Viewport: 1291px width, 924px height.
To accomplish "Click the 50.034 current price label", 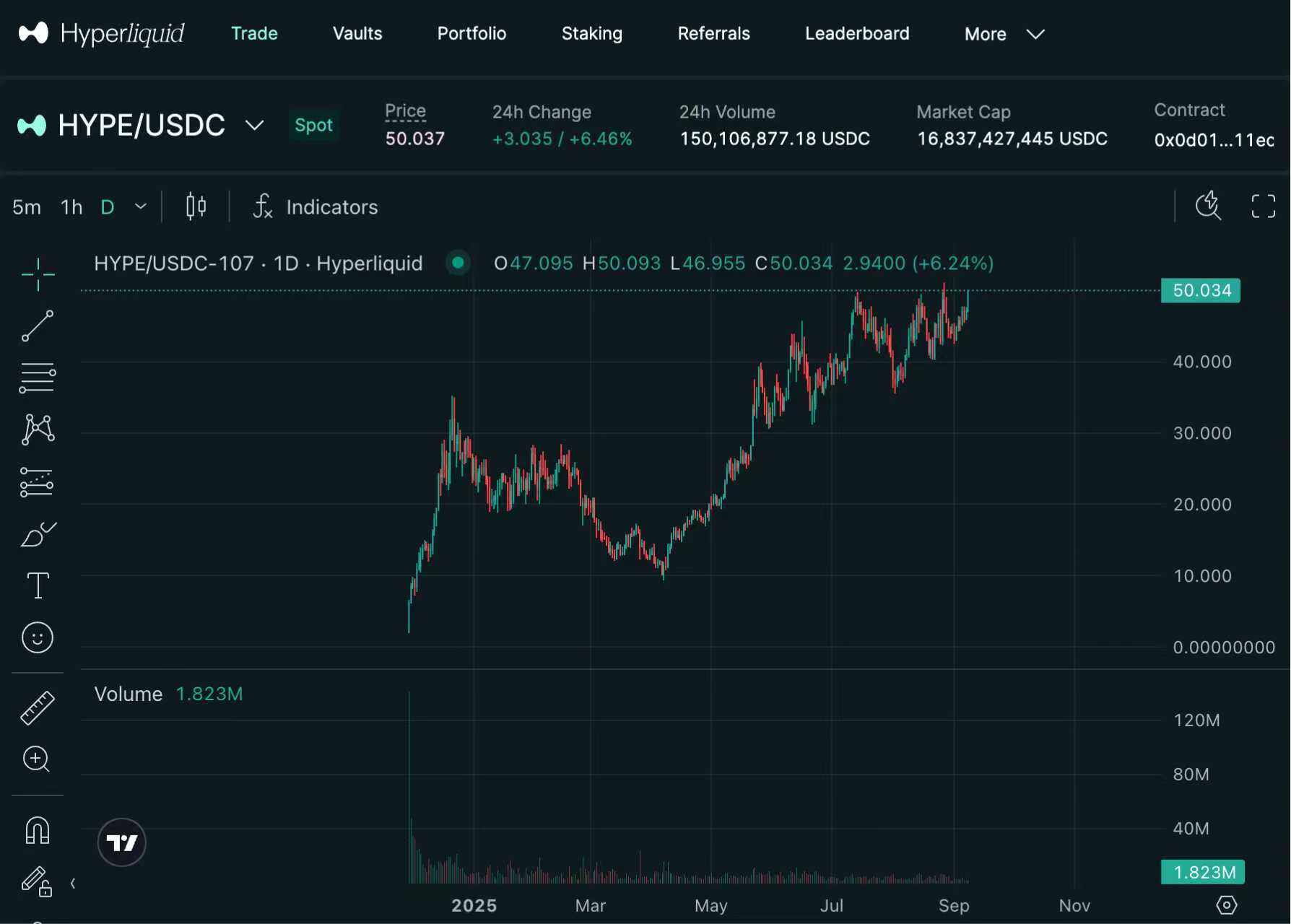I will (1201, 290).
